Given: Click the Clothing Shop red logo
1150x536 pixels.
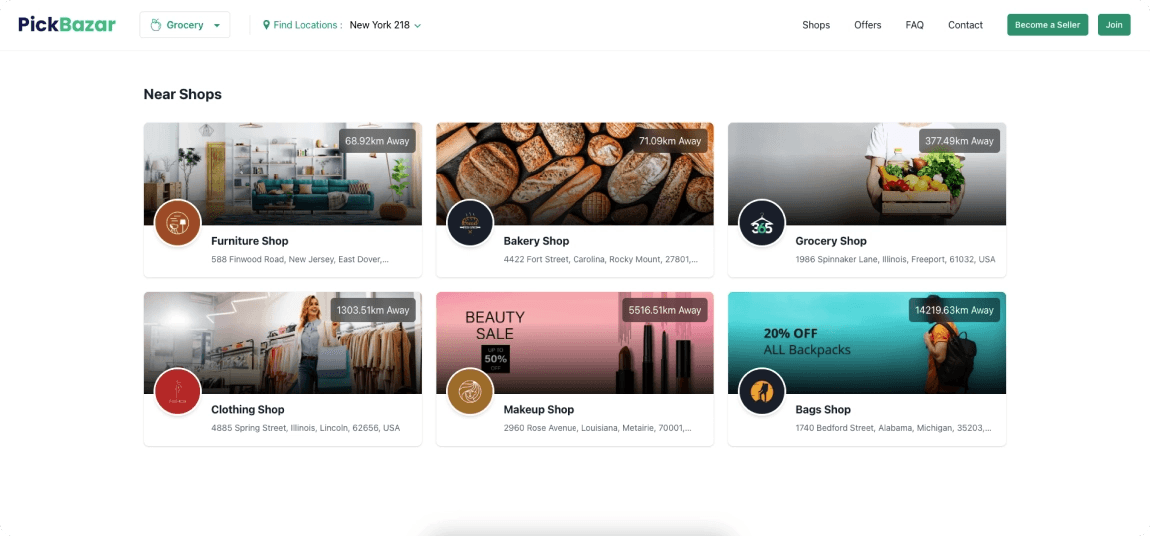Looking at the screenshot, I should [178, 392].
